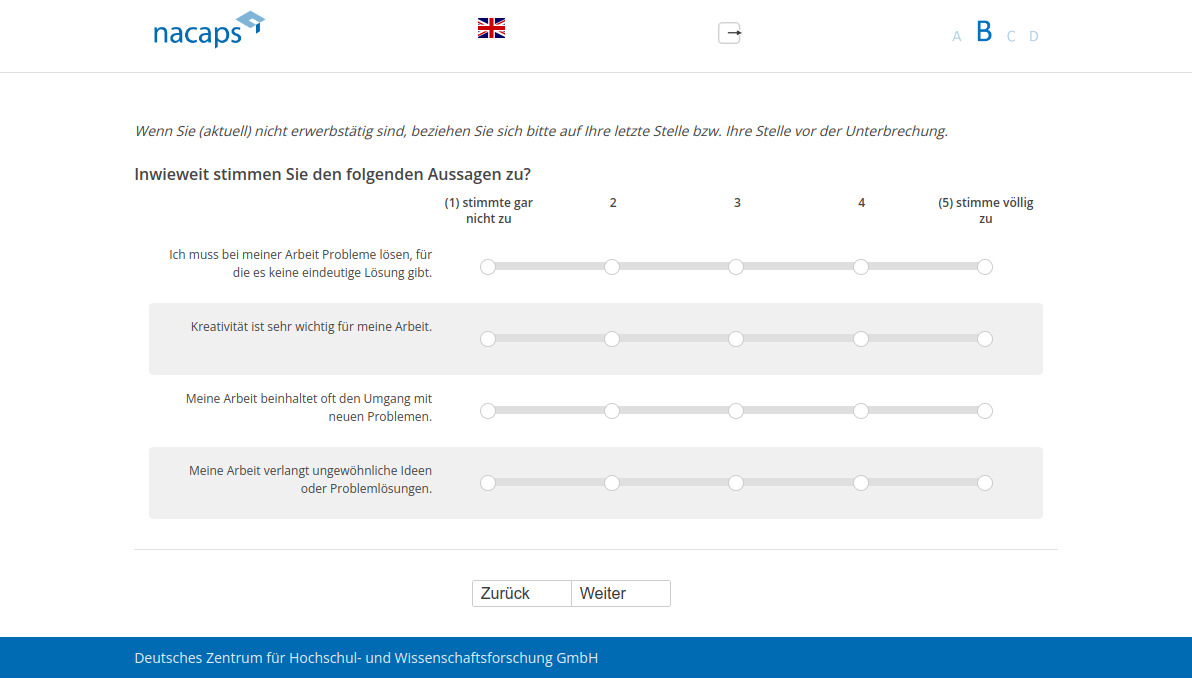Switch language with the British flag icon
Screen dimensions: 1192x687
click(x=491, y=28)
